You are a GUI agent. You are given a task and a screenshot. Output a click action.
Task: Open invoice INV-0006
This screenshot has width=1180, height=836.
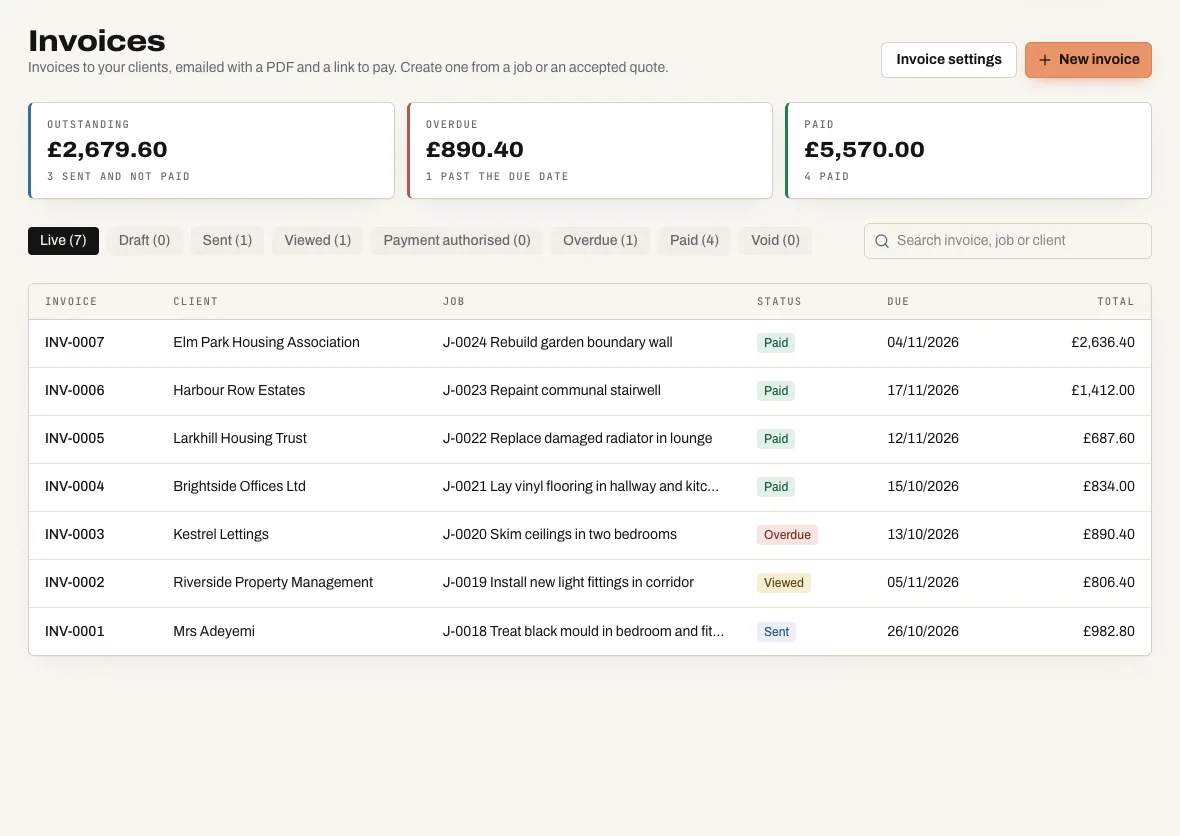tap(75, 391)
